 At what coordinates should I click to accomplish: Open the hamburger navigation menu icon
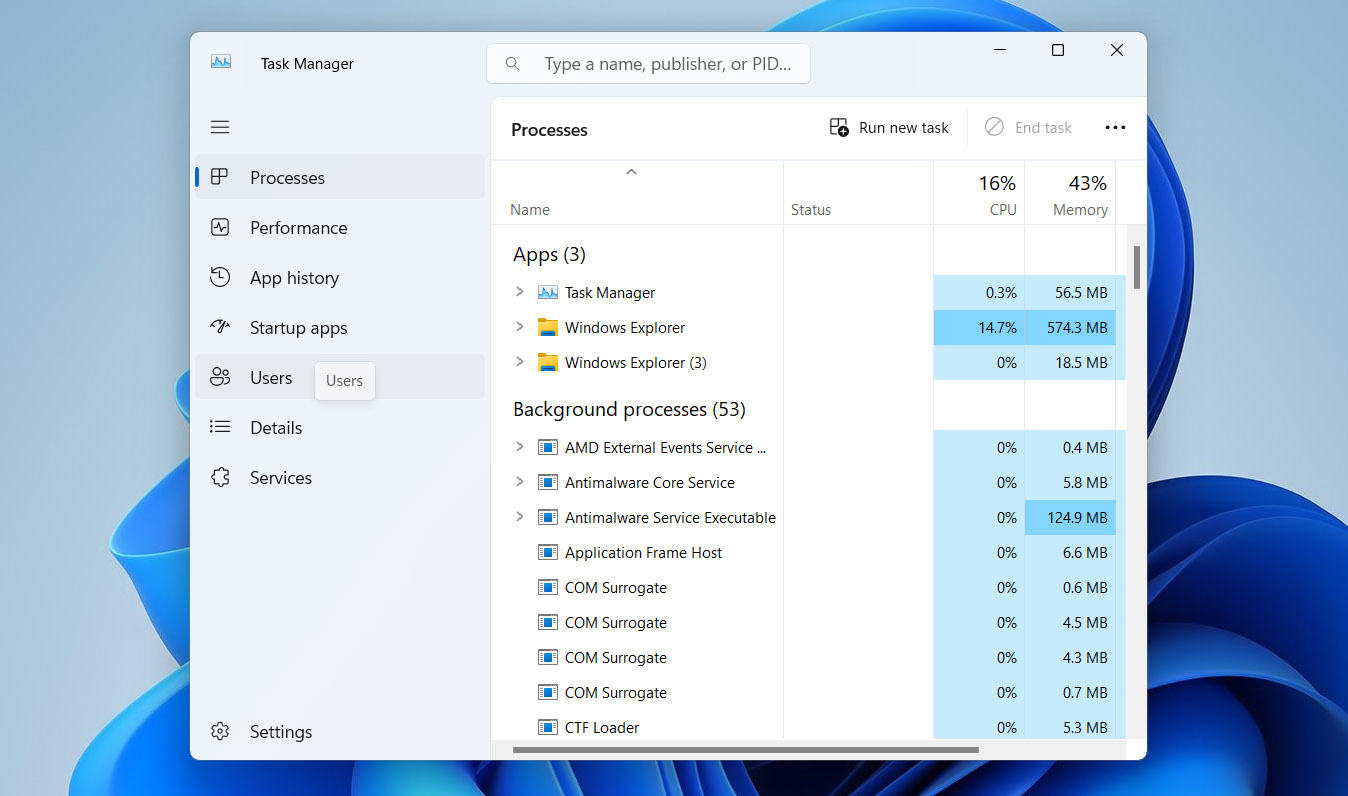(220, 127)
